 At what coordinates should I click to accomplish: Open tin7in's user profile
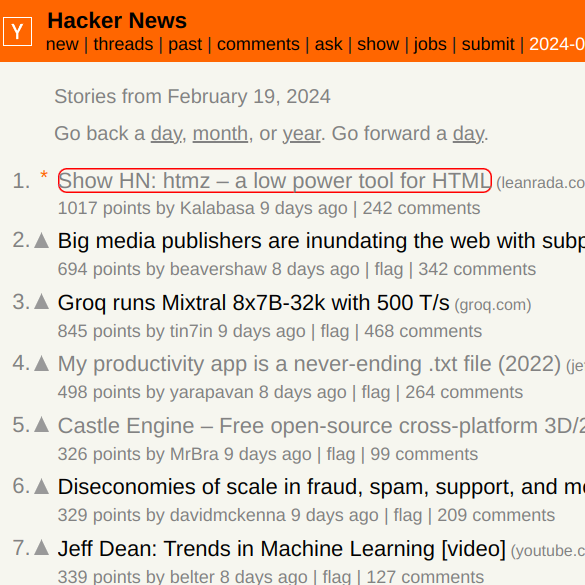(191, 331)
